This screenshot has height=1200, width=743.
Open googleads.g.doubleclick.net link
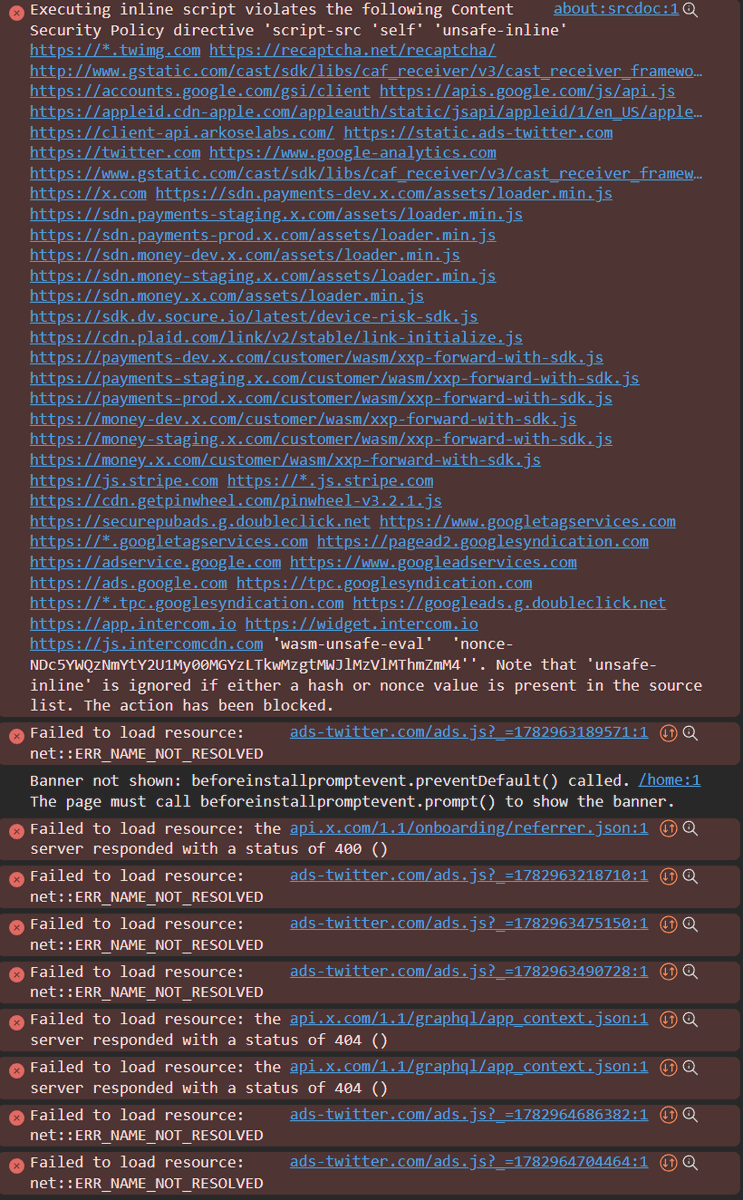(x=509, y=603)
